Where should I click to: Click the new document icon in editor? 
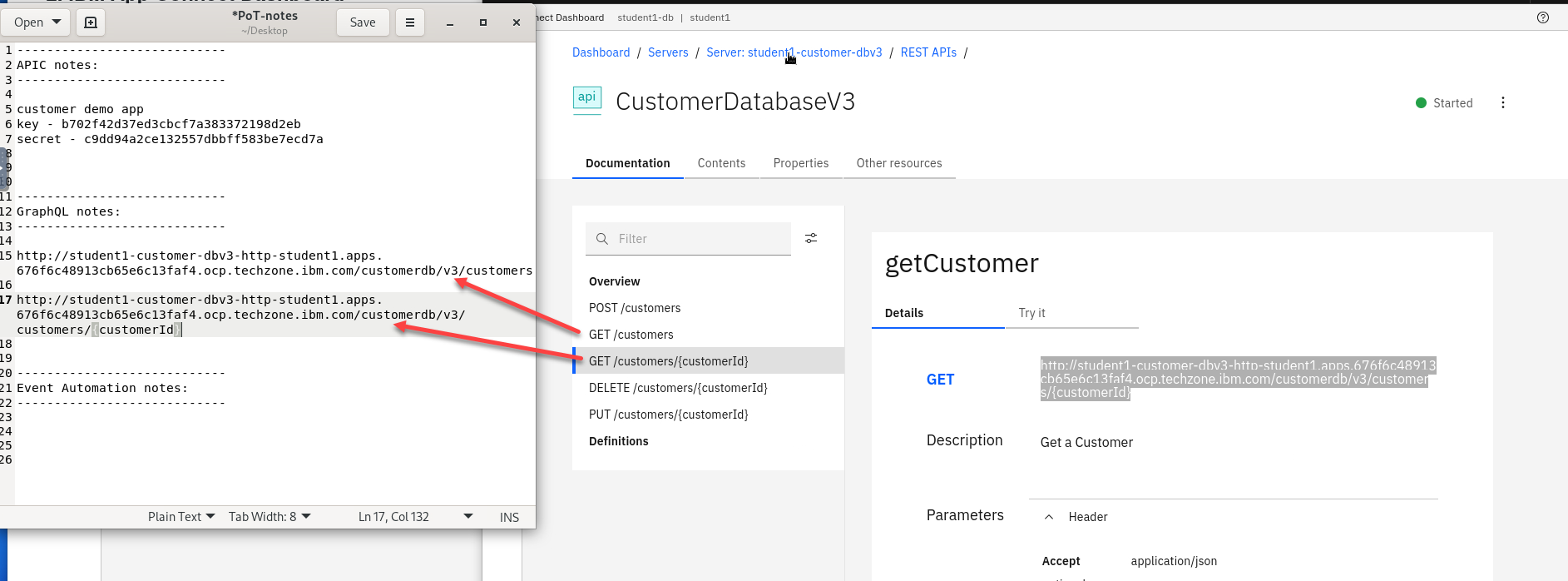coord(91,22)
